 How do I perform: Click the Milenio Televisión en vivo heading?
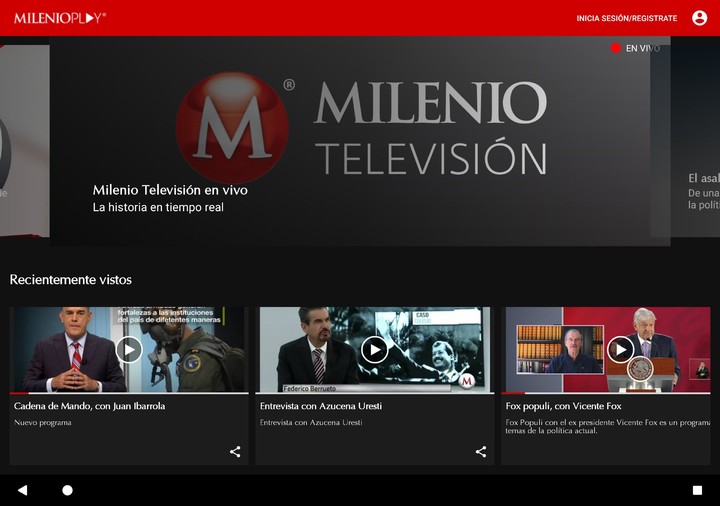pyautogui.click(x=170, y=190)
